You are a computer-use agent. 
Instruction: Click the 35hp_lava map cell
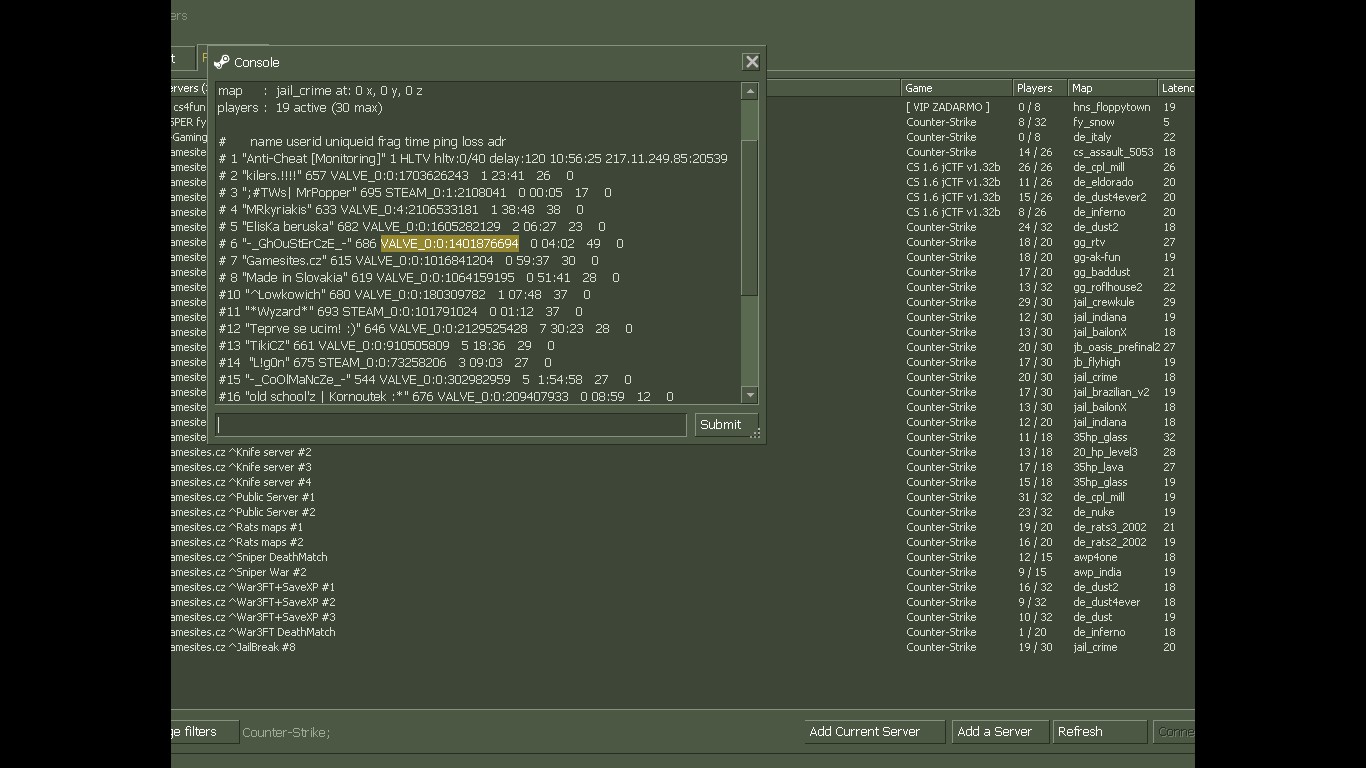click(x=1098, y=467)
